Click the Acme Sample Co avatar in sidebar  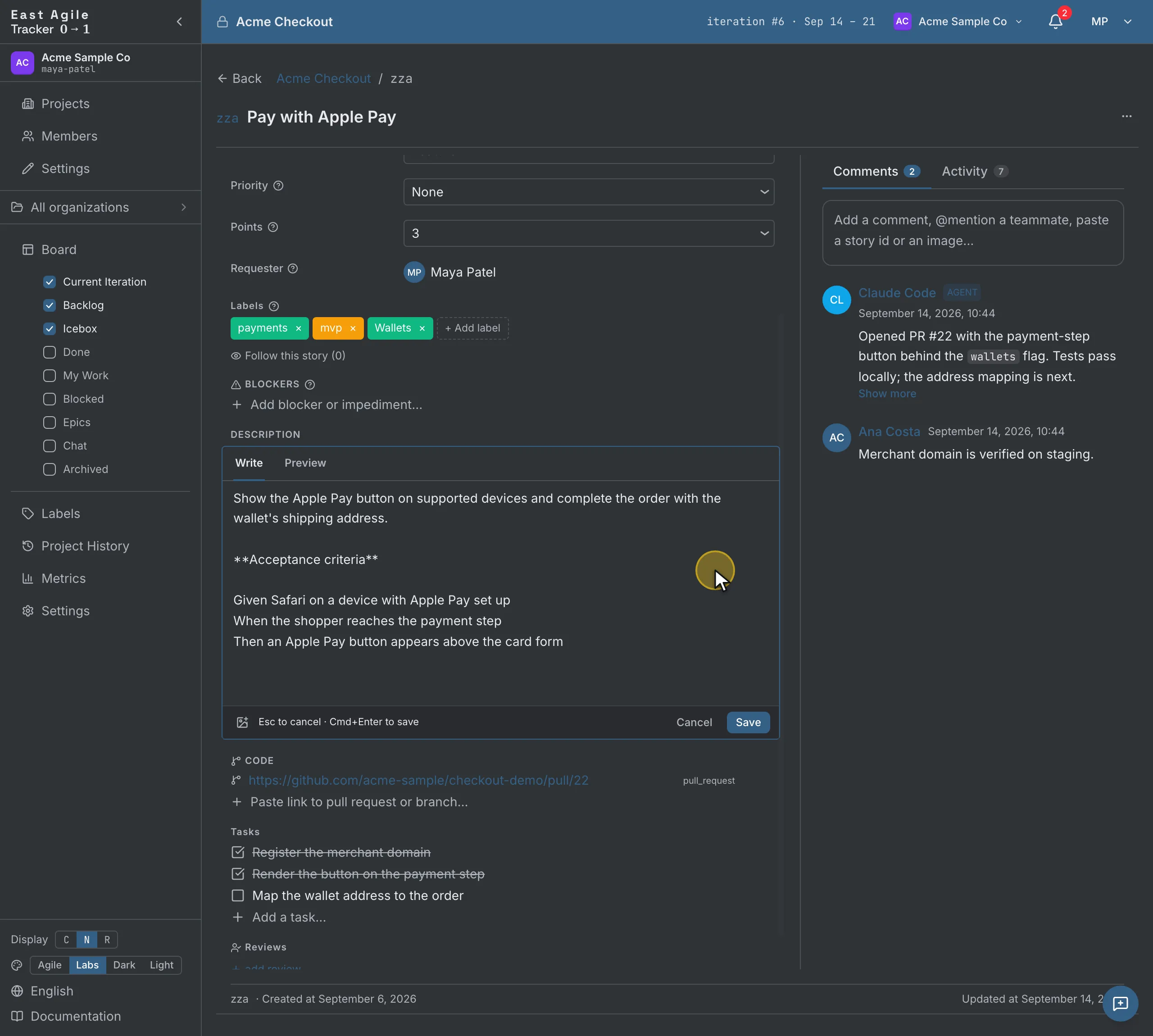(x=22, y=63)
